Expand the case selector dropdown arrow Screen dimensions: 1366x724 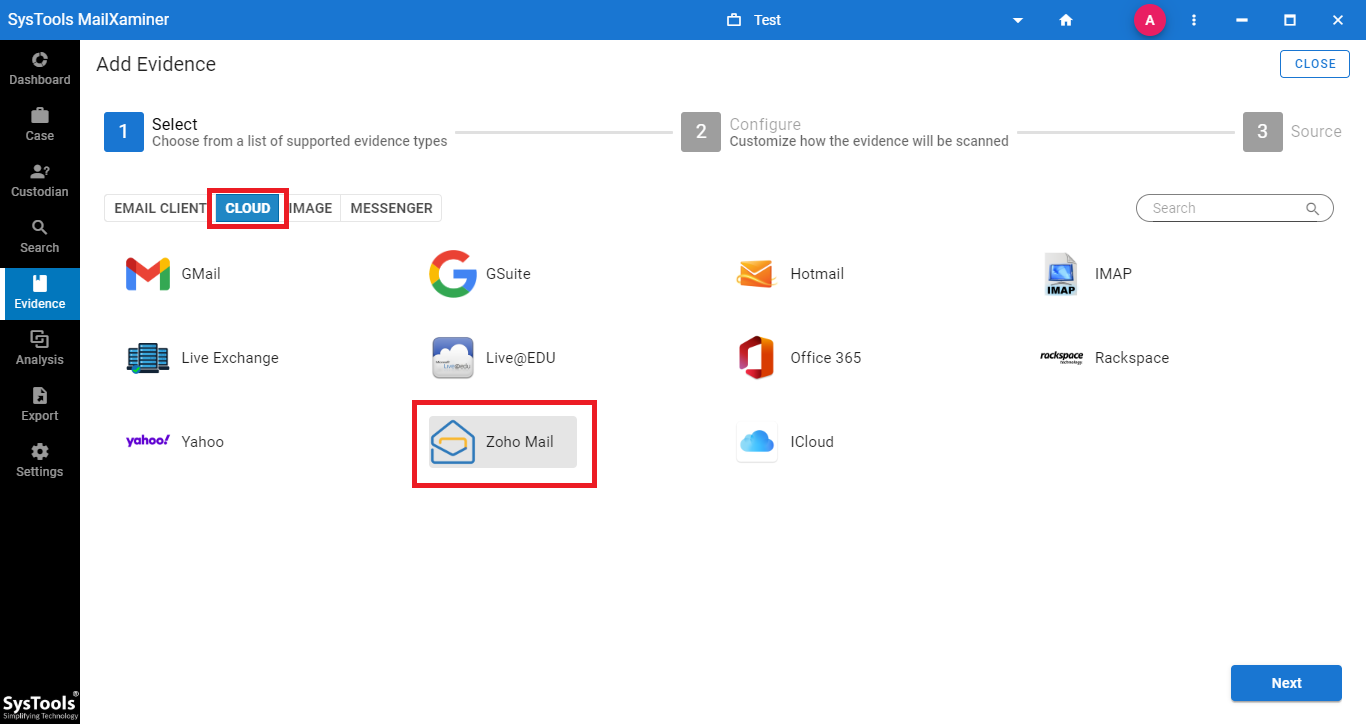[x=1018, y=20]
